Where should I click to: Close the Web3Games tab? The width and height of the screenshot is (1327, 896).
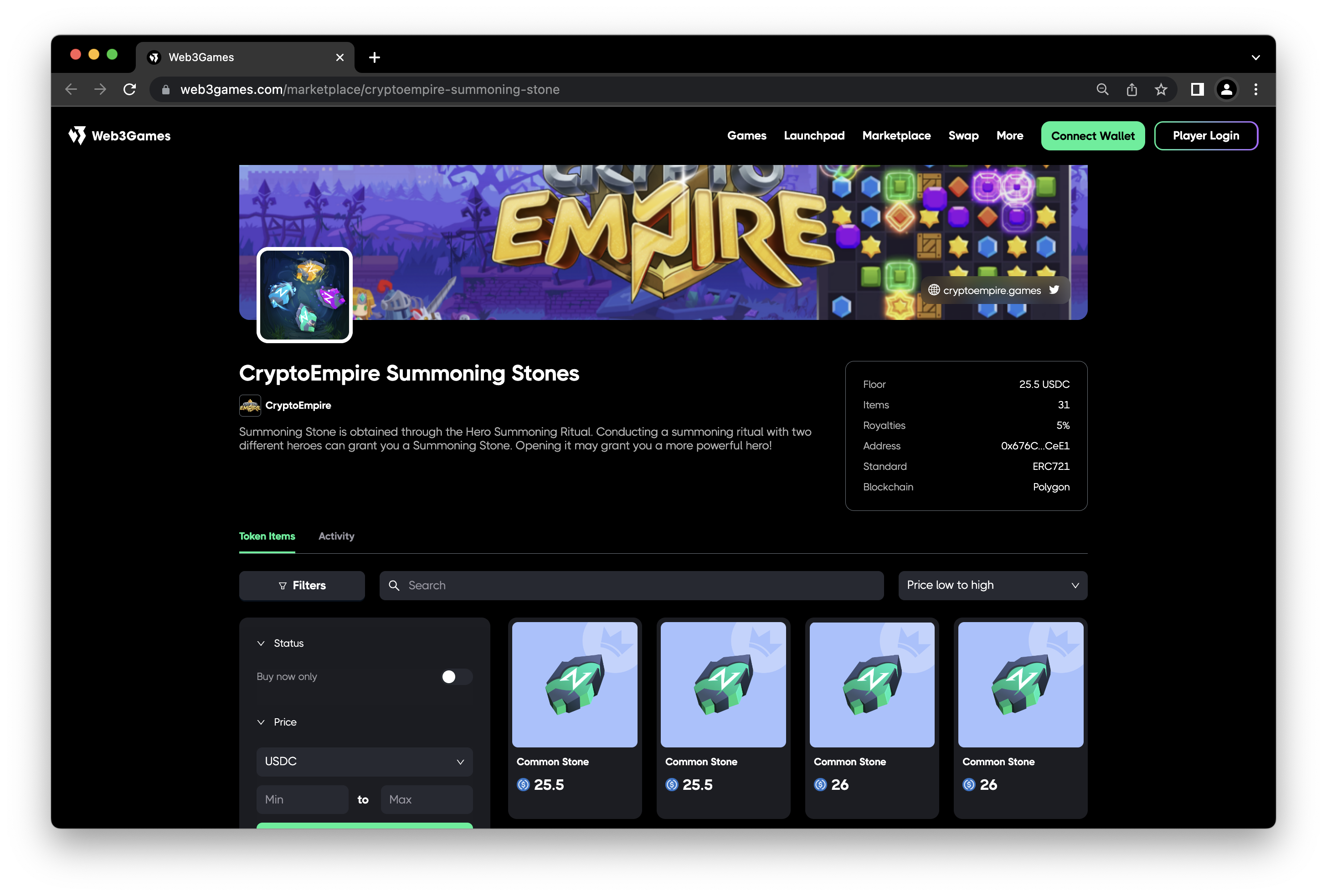tap(340, 57)
